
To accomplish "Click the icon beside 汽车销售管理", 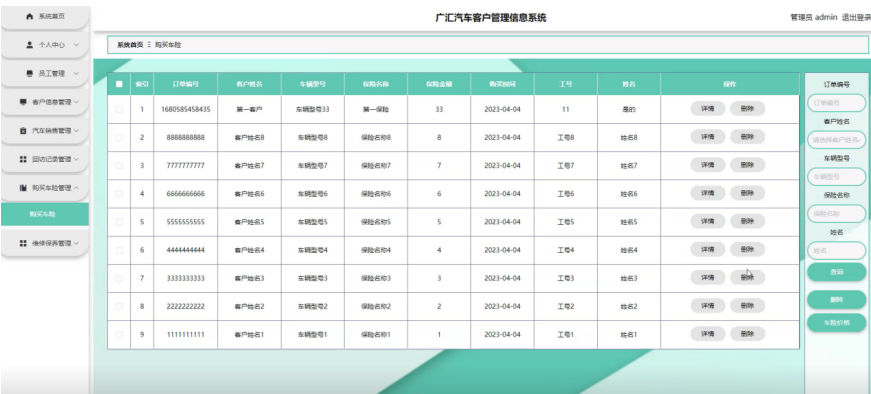I will (x=23, y=131).
